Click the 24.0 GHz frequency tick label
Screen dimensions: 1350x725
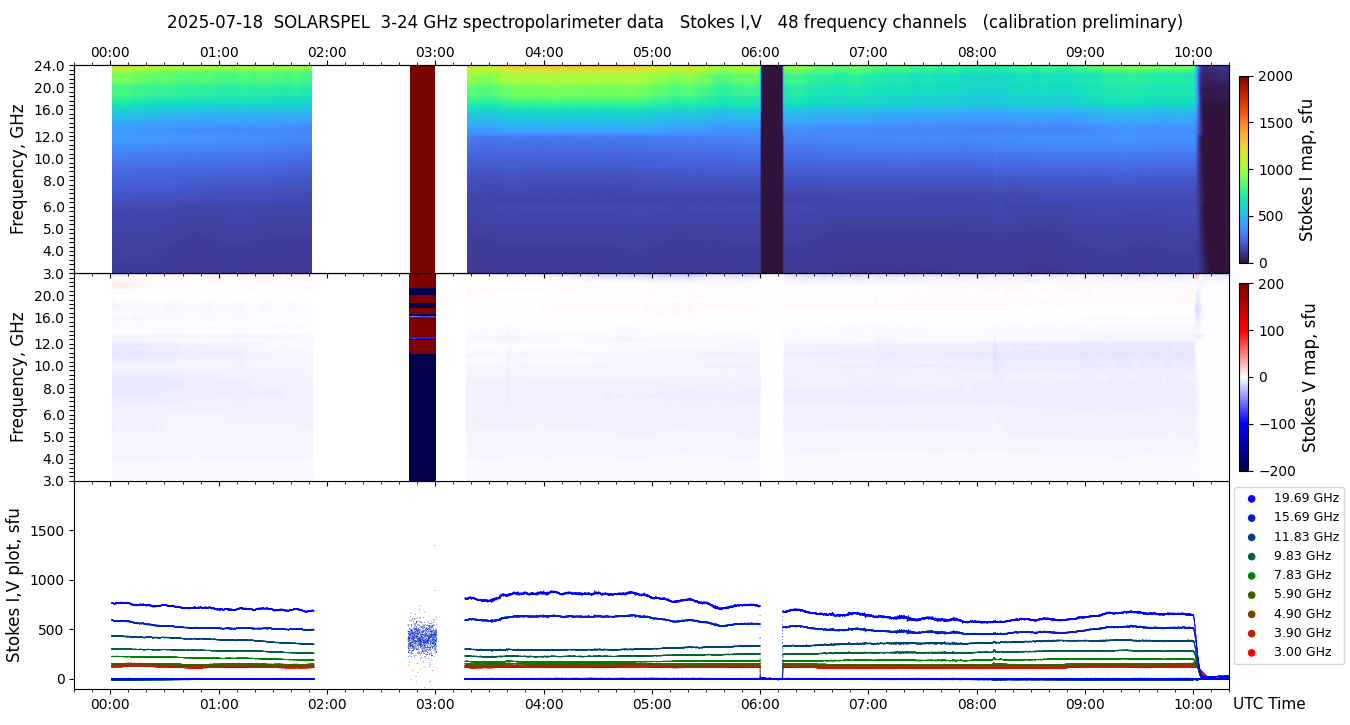click(x=51, y=67)
